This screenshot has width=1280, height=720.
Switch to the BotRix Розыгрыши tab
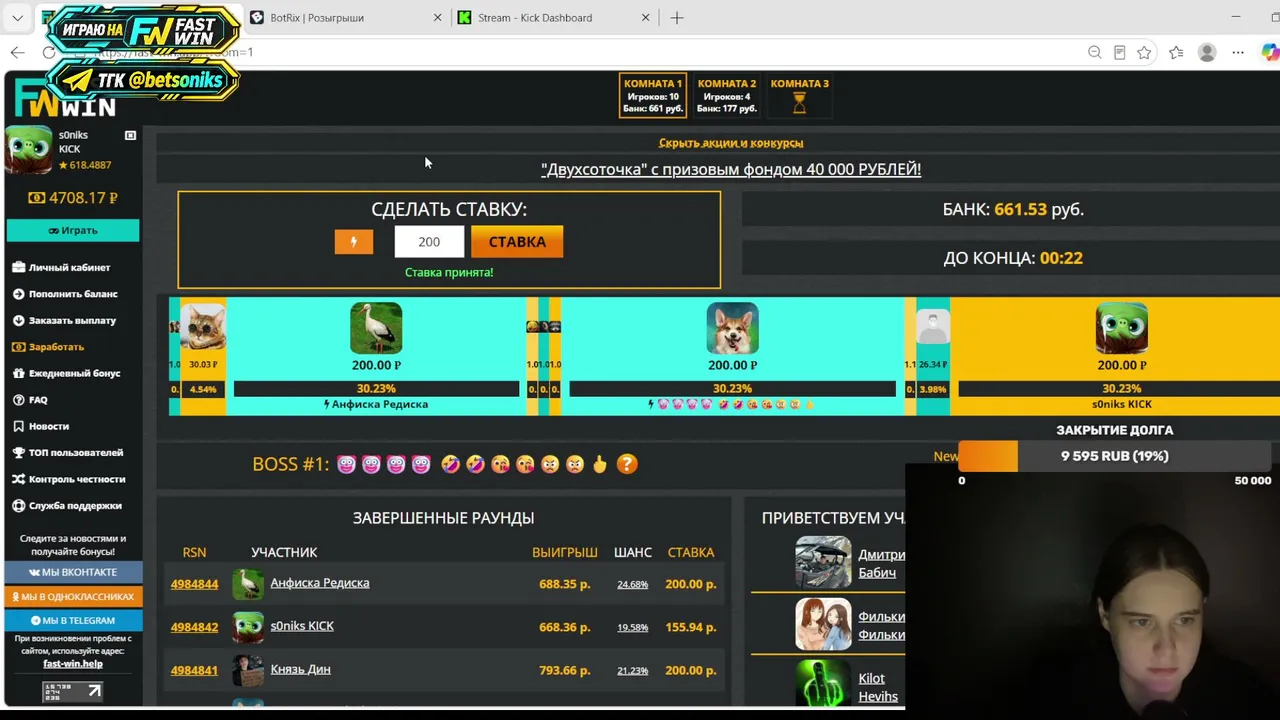pyautogui.click(x=345, y=18)
